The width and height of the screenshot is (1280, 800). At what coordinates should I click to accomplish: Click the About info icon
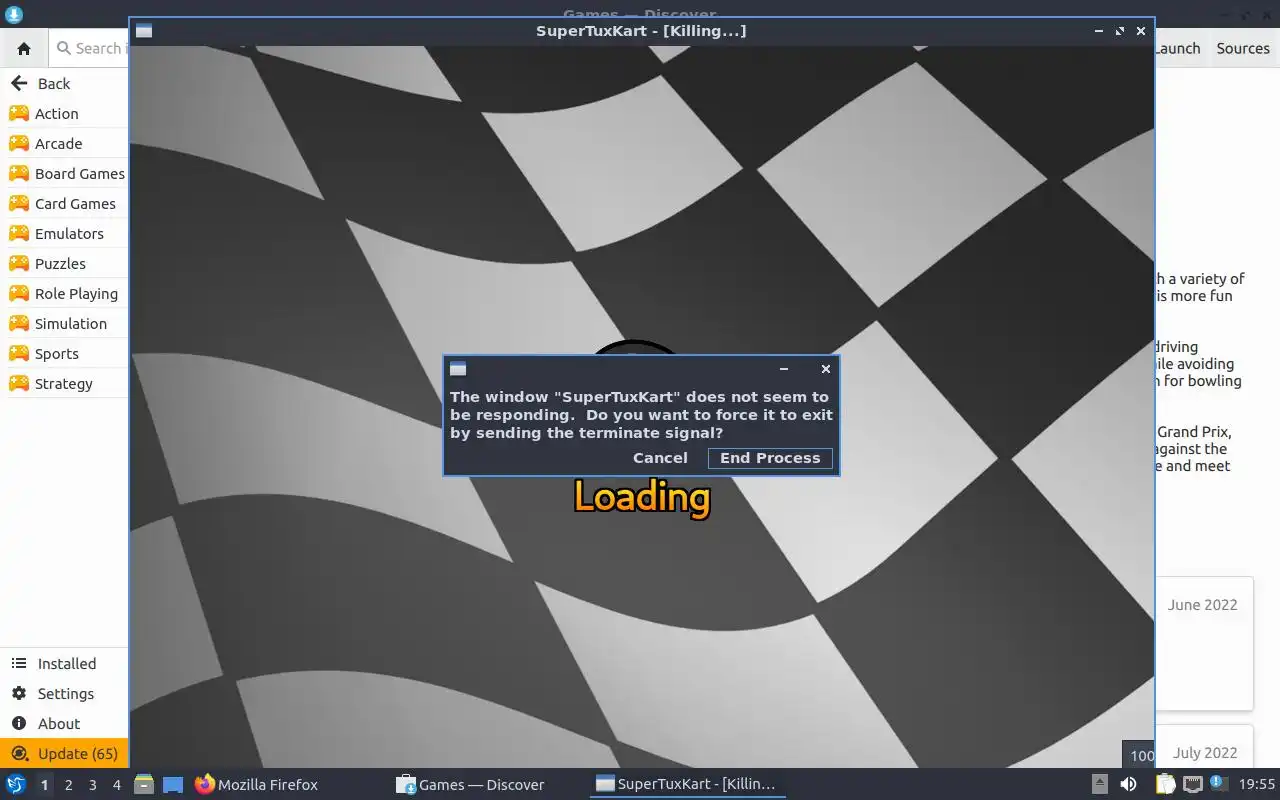click(x=18, y=724)
